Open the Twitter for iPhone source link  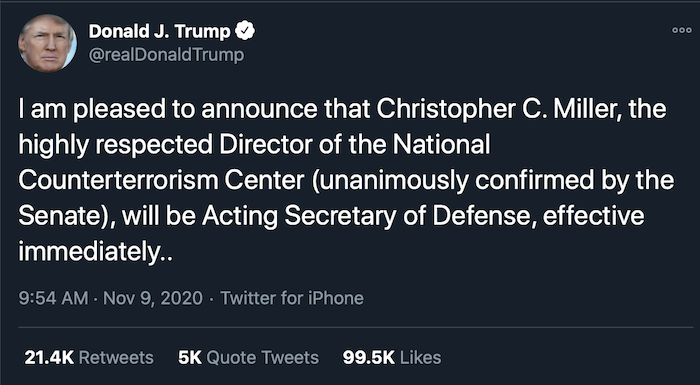click(x=292, y=298)
